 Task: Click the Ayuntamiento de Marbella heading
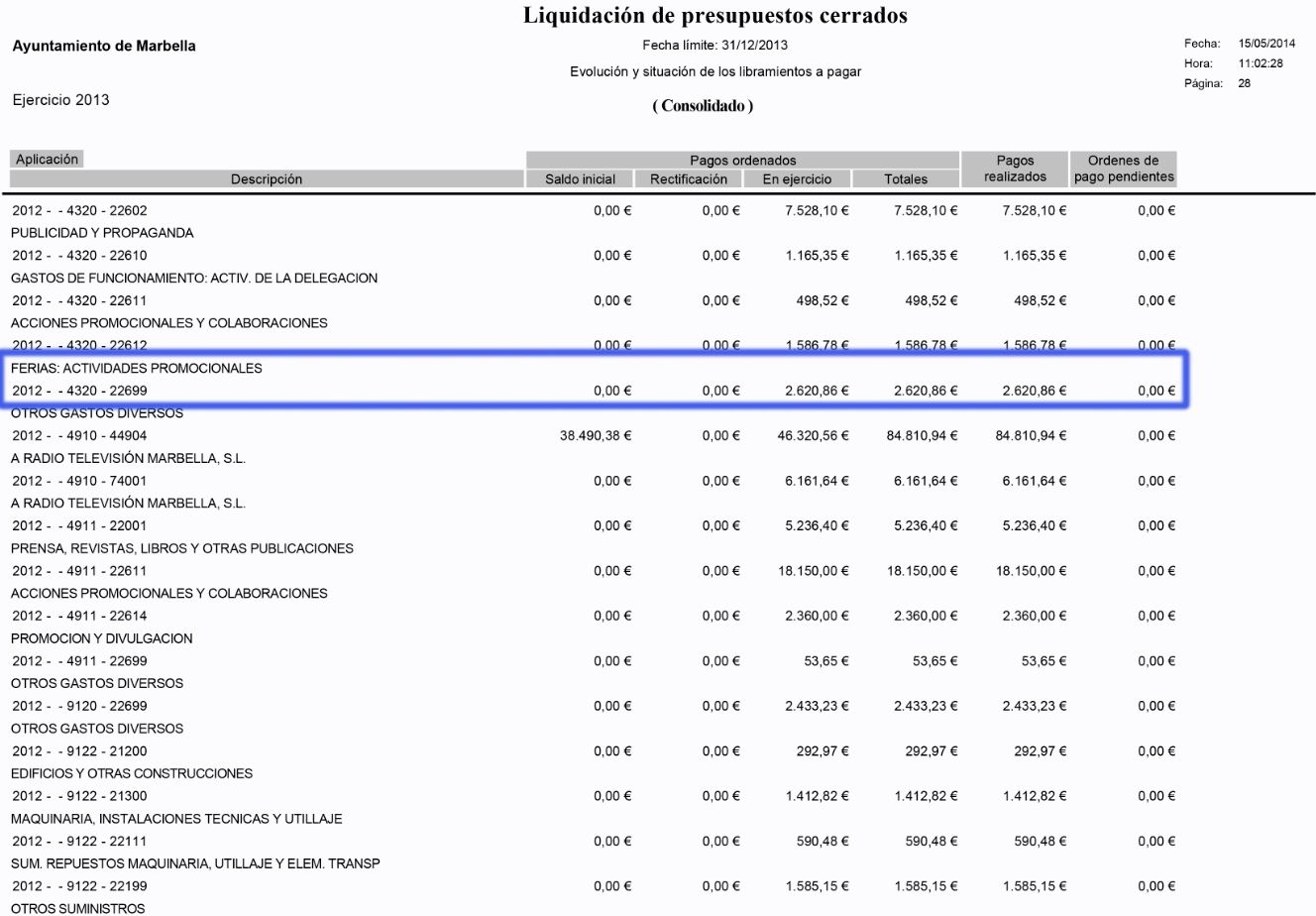tap(104, 47)
